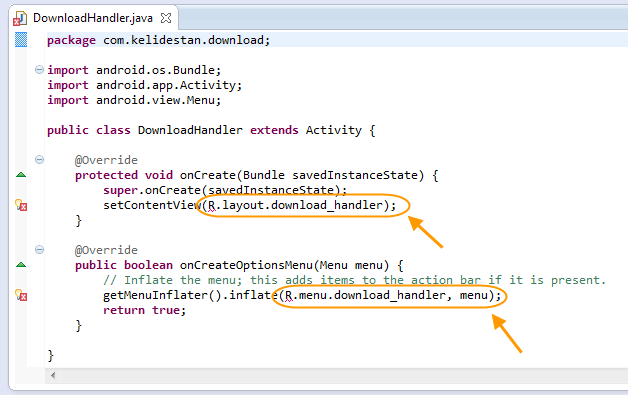Click the import android.view.Menu line
628x395 pixels.
pos(134,100)
